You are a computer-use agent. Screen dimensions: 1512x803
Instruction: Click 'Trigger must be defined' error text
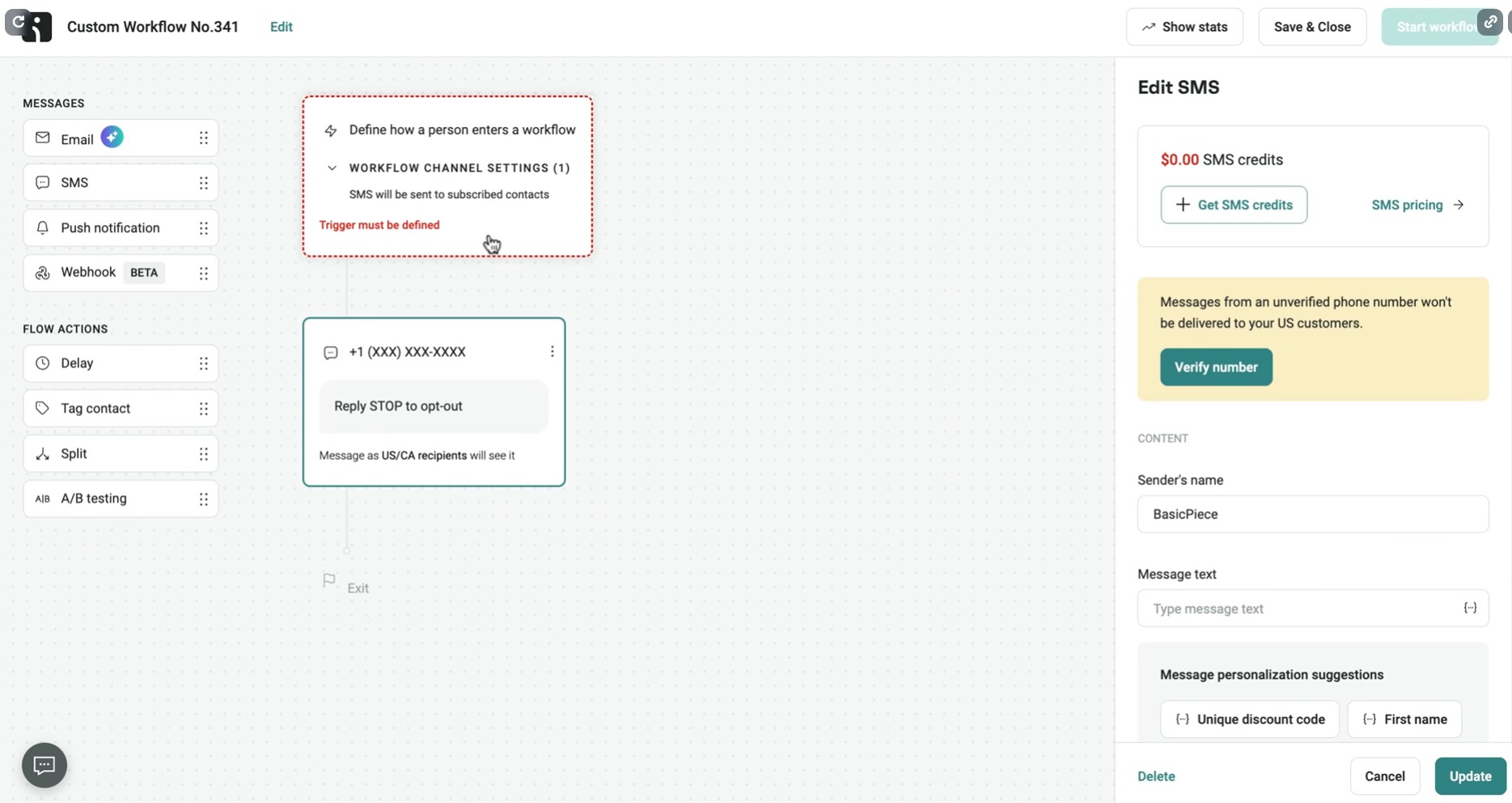tap(379, 225)
